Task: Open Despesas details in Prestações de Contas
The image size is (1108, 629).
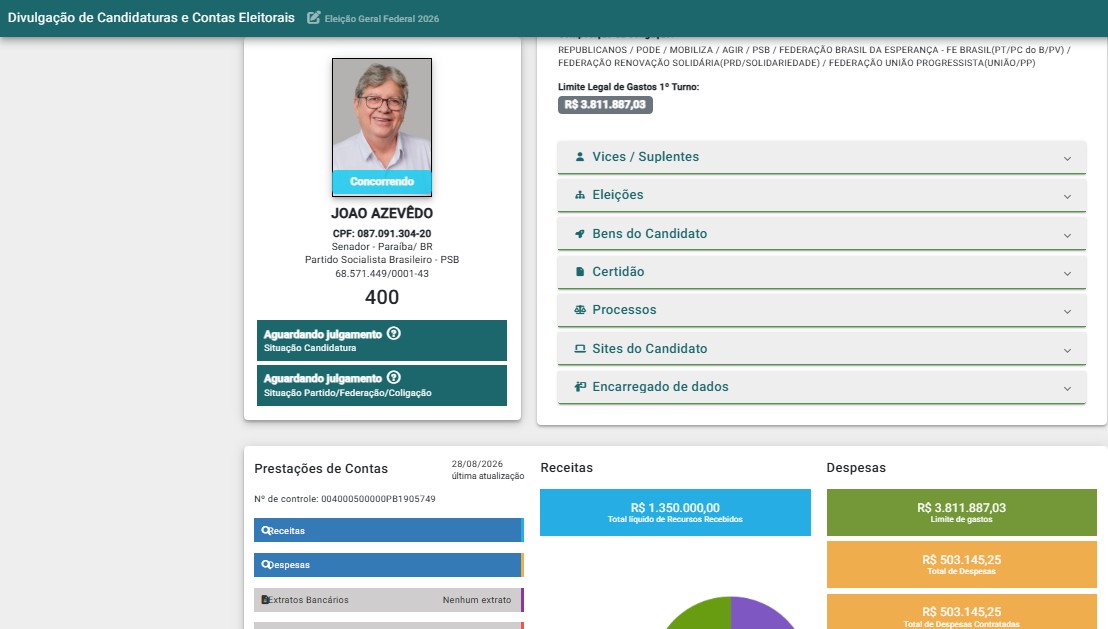Action: (x=389, y=565)
